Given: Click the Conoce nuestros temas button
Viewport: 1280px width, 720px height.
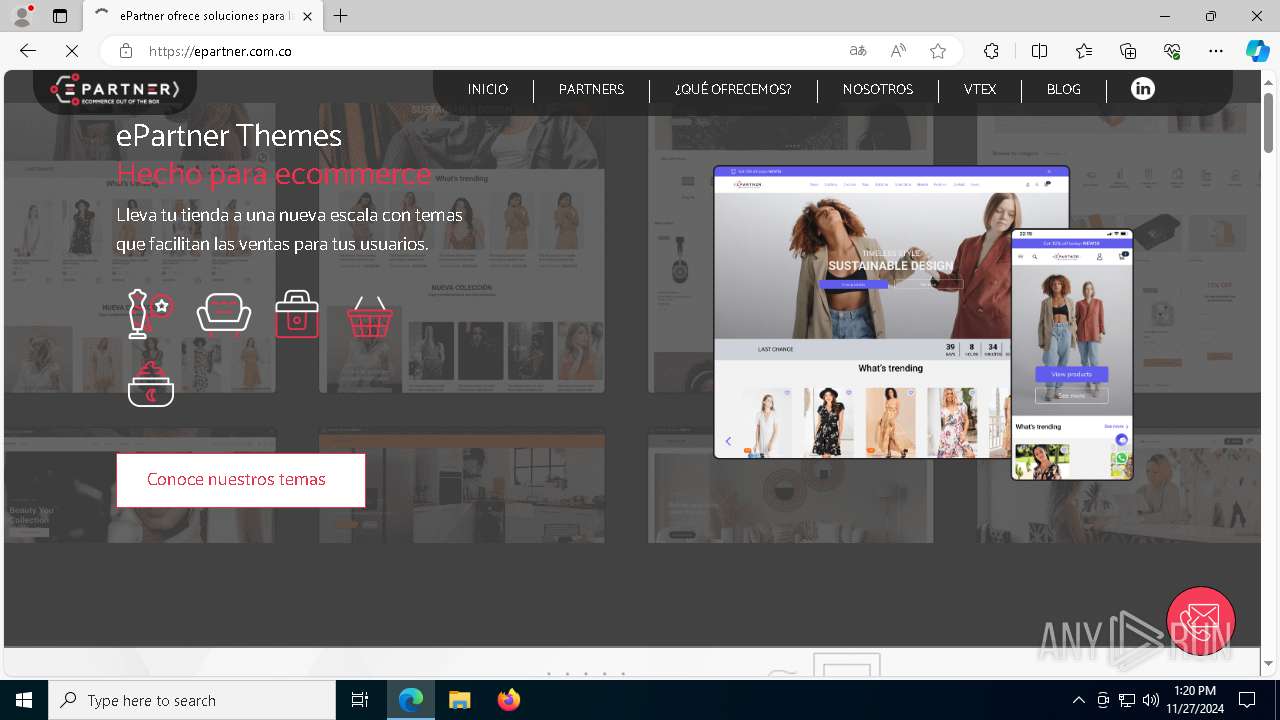Looking at the screenshot, I should point(241,480).
